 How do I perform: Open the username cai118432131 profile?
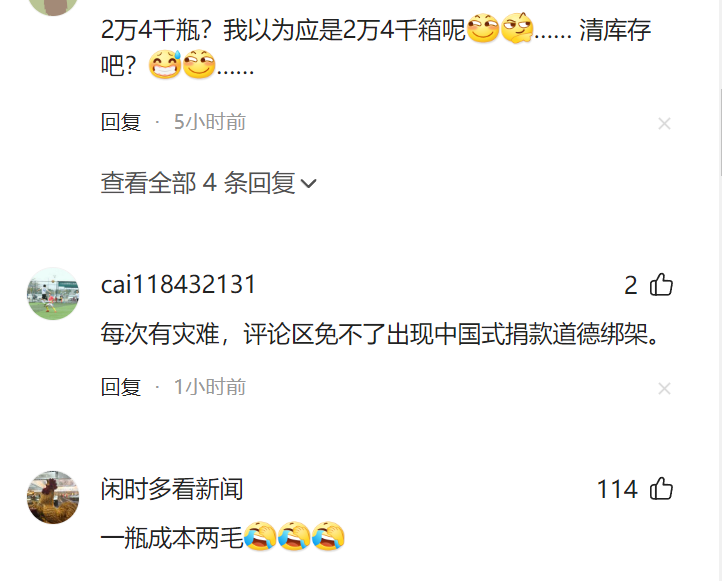point(178,285)
